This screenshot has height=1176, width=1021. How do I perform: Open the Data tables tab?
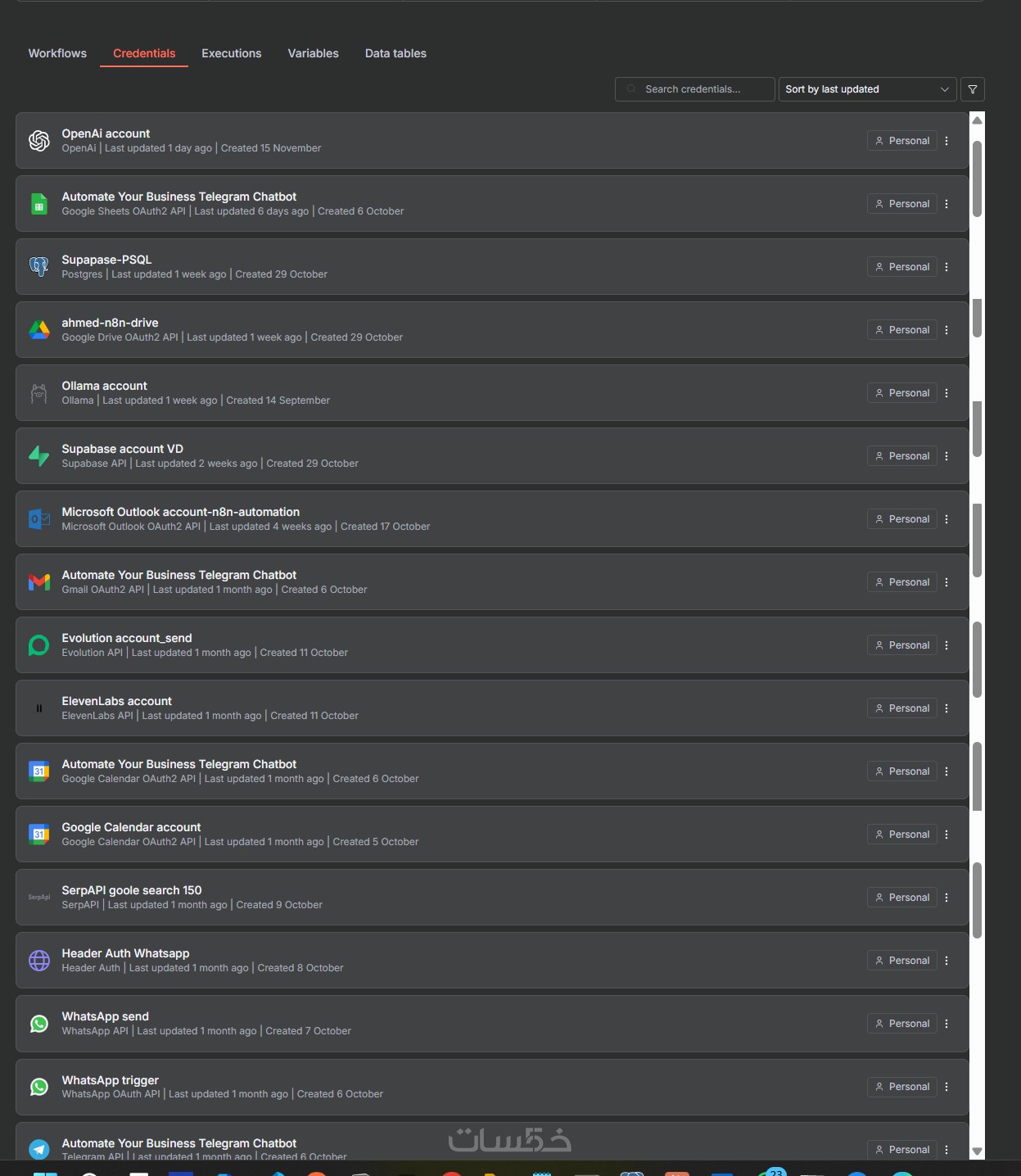coord(395,53)
